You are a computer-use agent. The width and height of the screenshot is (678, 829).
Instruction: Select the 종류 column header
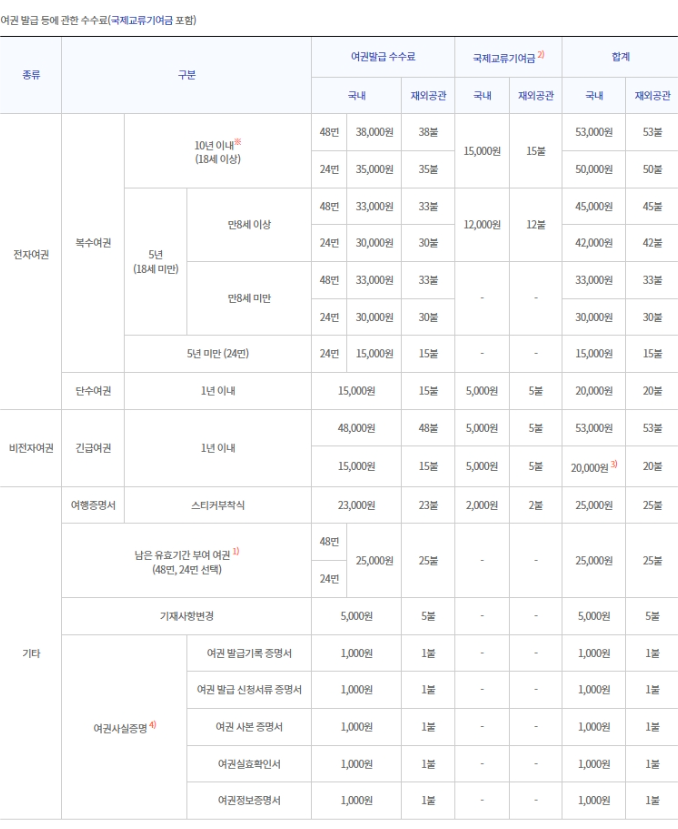click(31, 75)
